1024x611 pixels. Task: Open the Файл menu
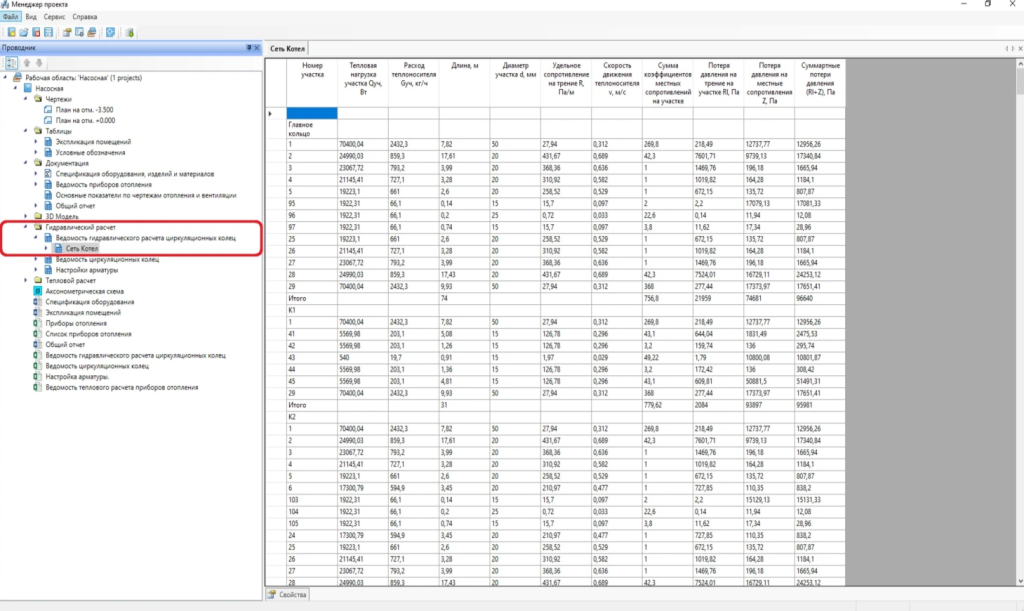point(11,17)
